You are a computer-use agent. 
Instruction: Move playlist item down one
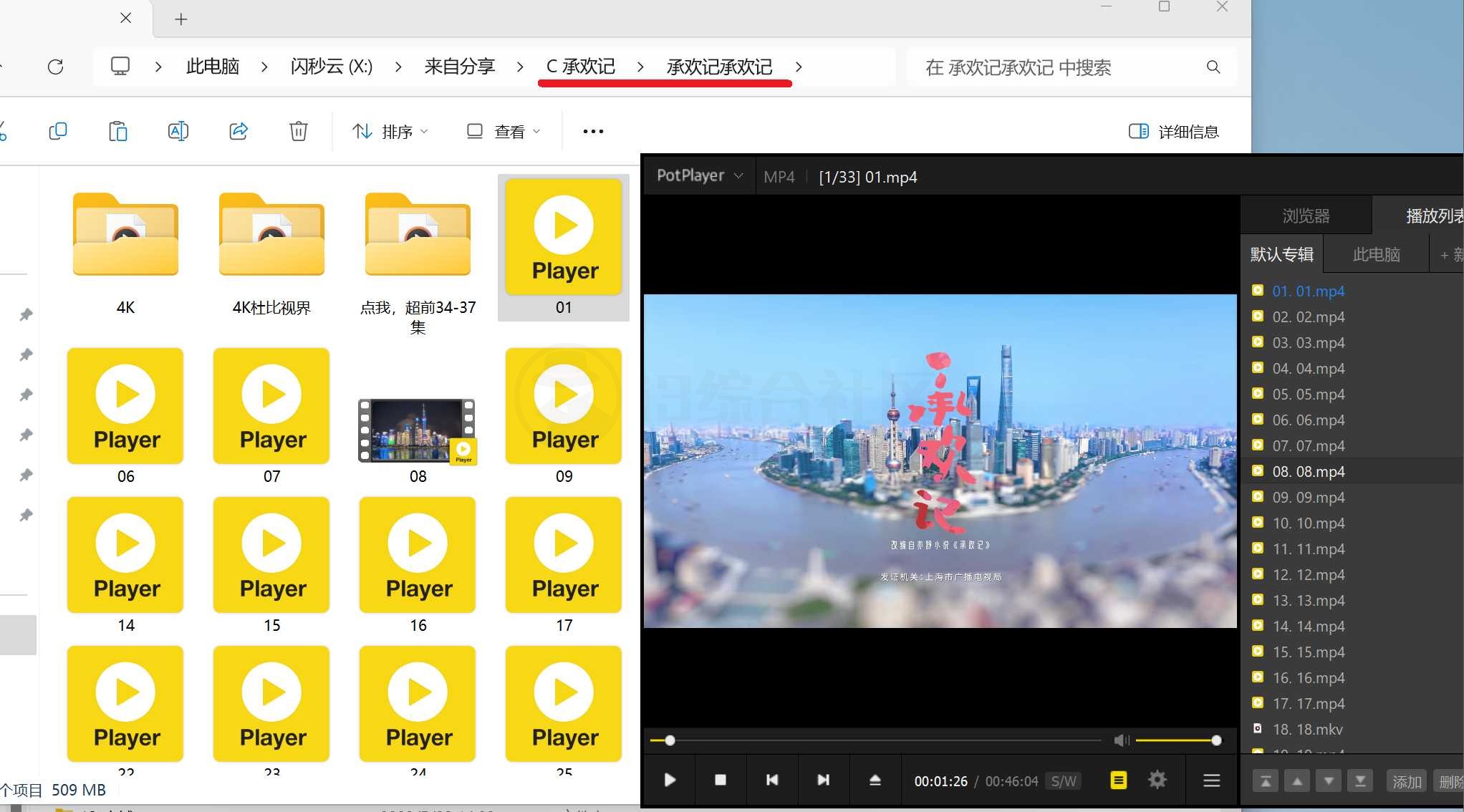1329,781
